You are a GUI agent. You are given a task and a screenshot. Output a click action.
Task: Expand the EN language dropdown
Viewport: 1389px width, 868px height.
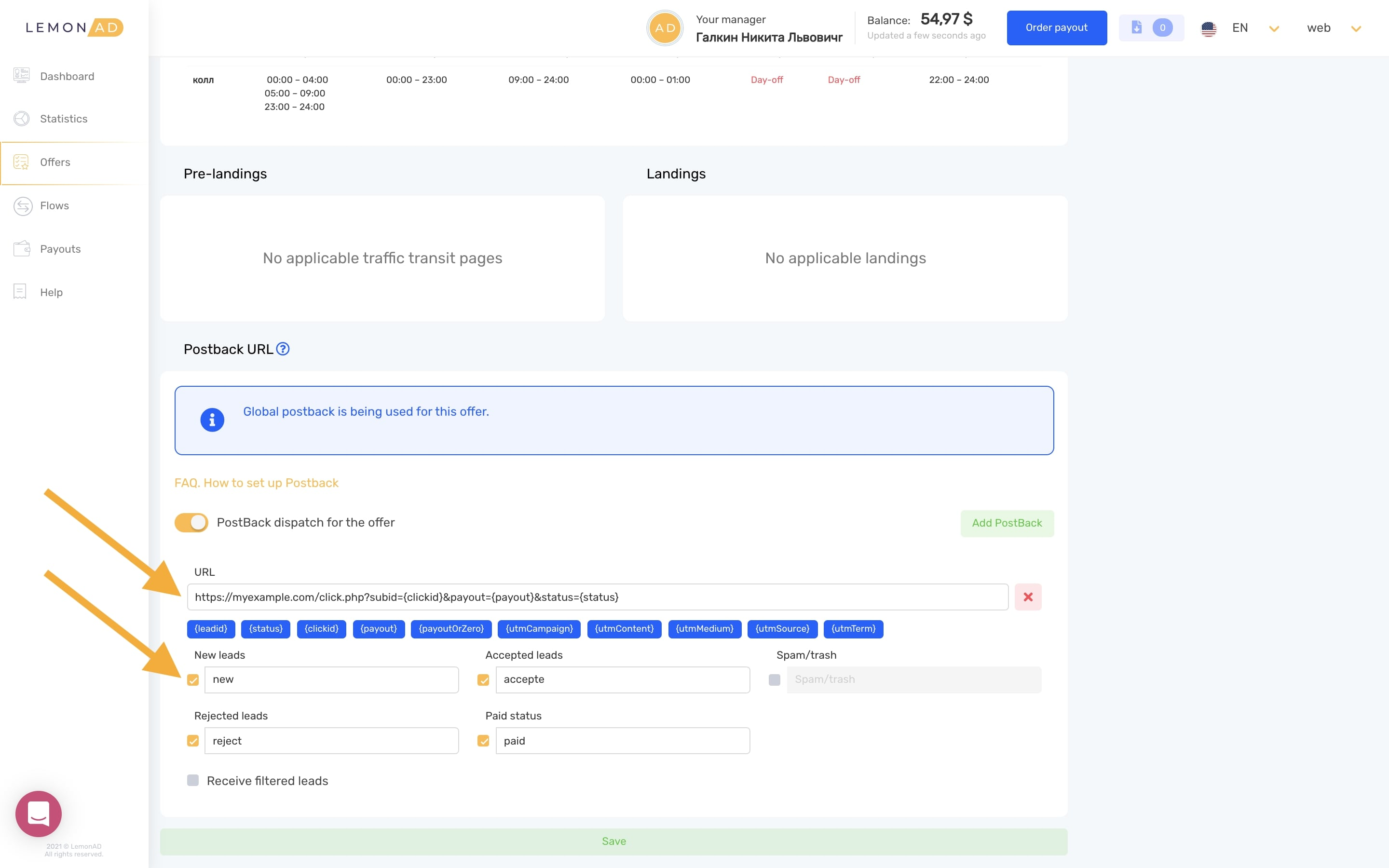coord(1274,29)
